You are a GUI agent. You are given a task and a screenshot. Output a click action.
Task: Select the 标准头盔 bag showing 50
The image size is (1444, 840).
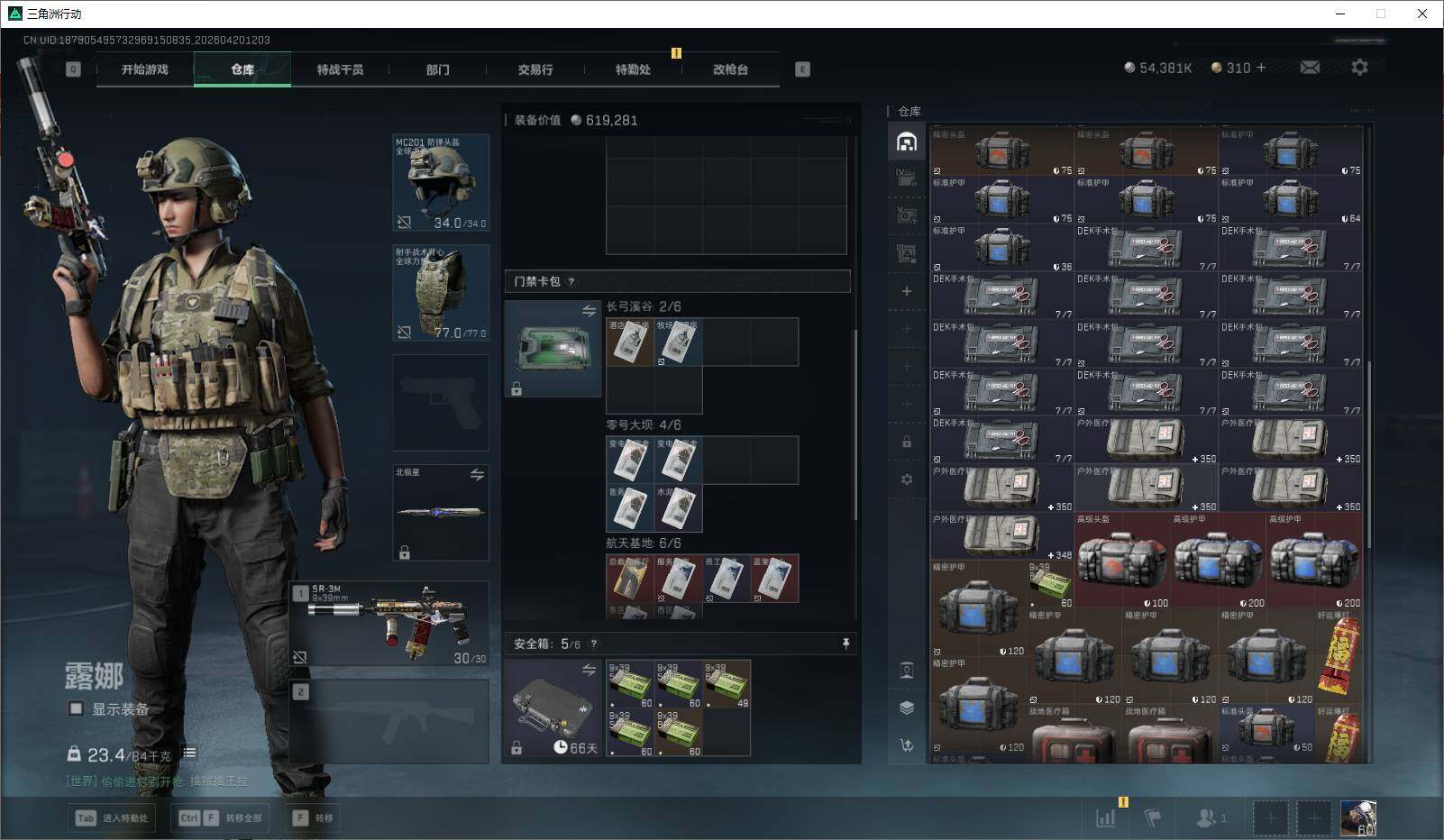pos(1266,729)
